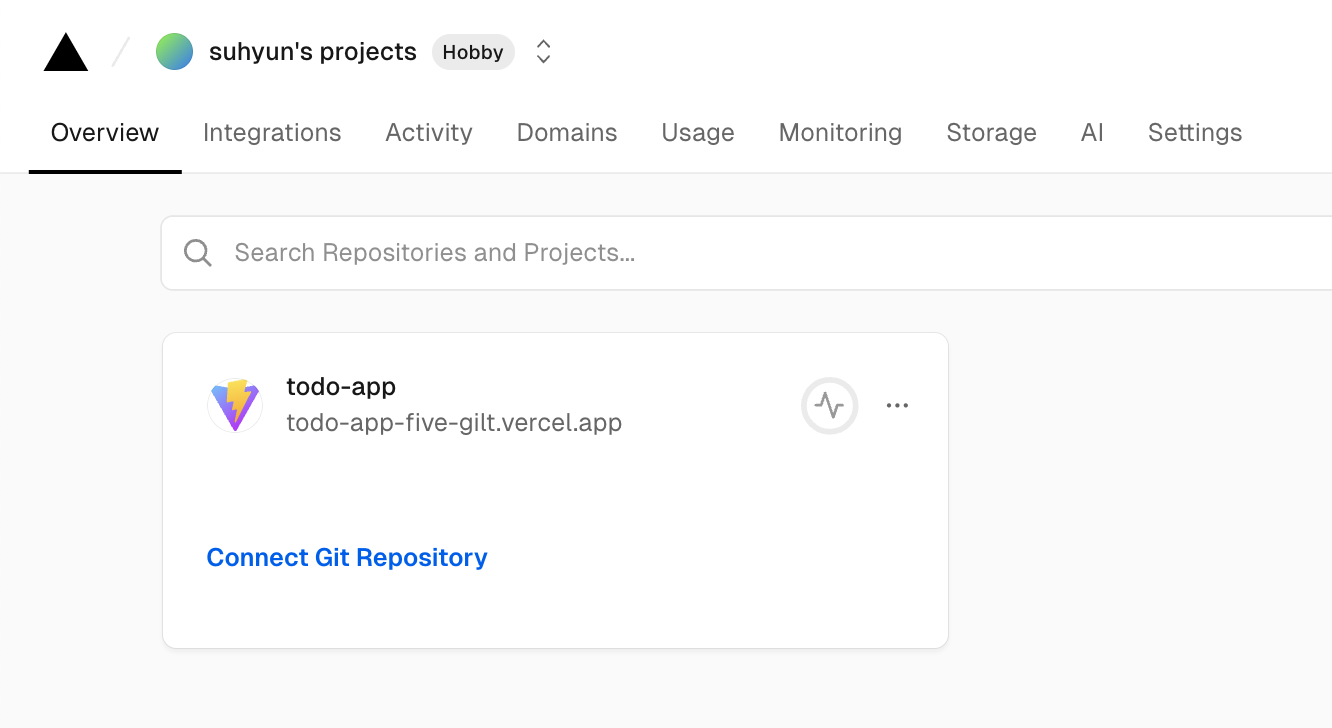
Task: Click the Connect Git Repository link
Action: pyautogui.click(x=347, y=557)
